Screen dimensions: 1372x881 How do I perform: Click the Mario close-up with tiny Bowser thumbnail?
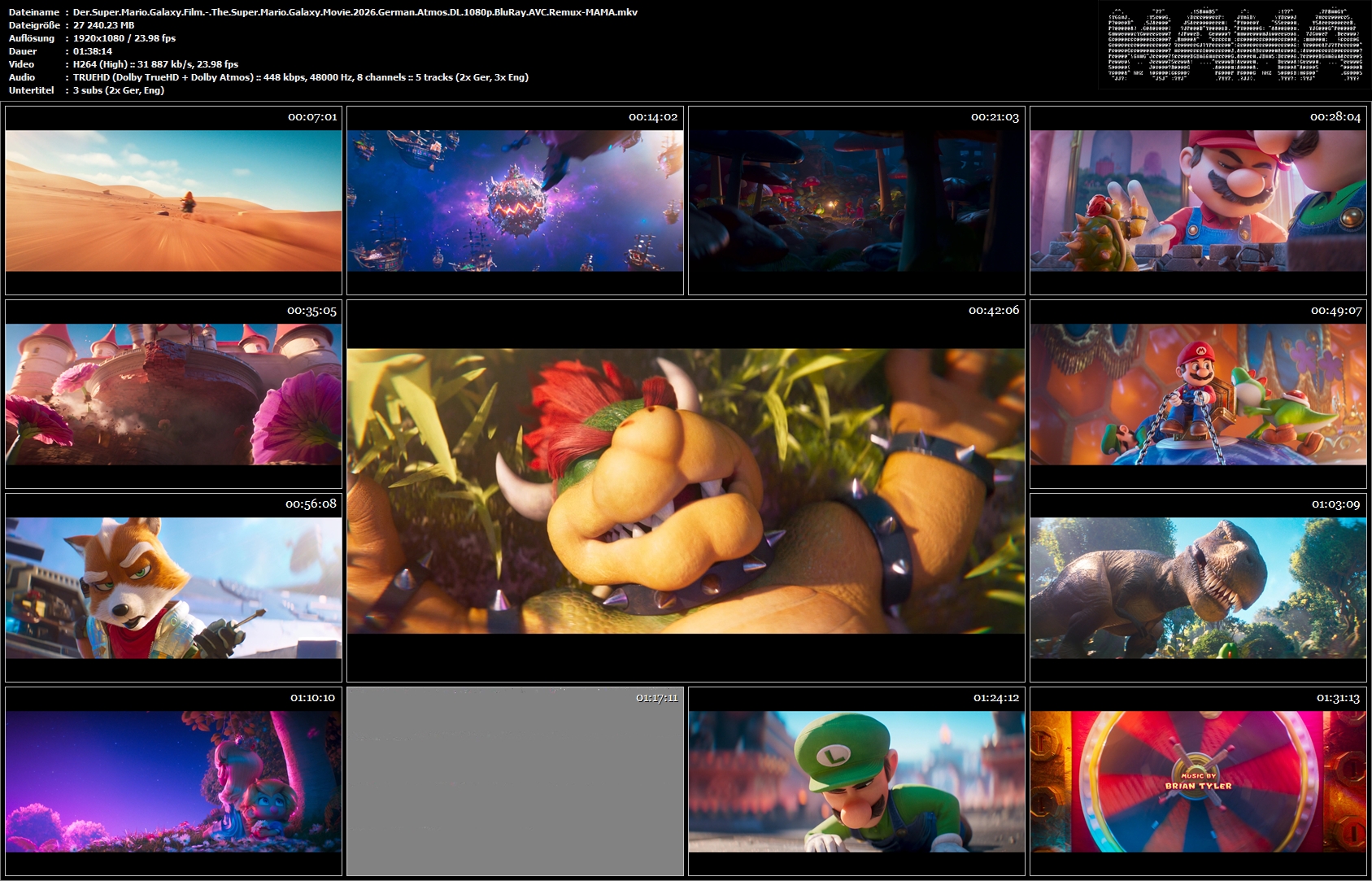click(1198, 200)
